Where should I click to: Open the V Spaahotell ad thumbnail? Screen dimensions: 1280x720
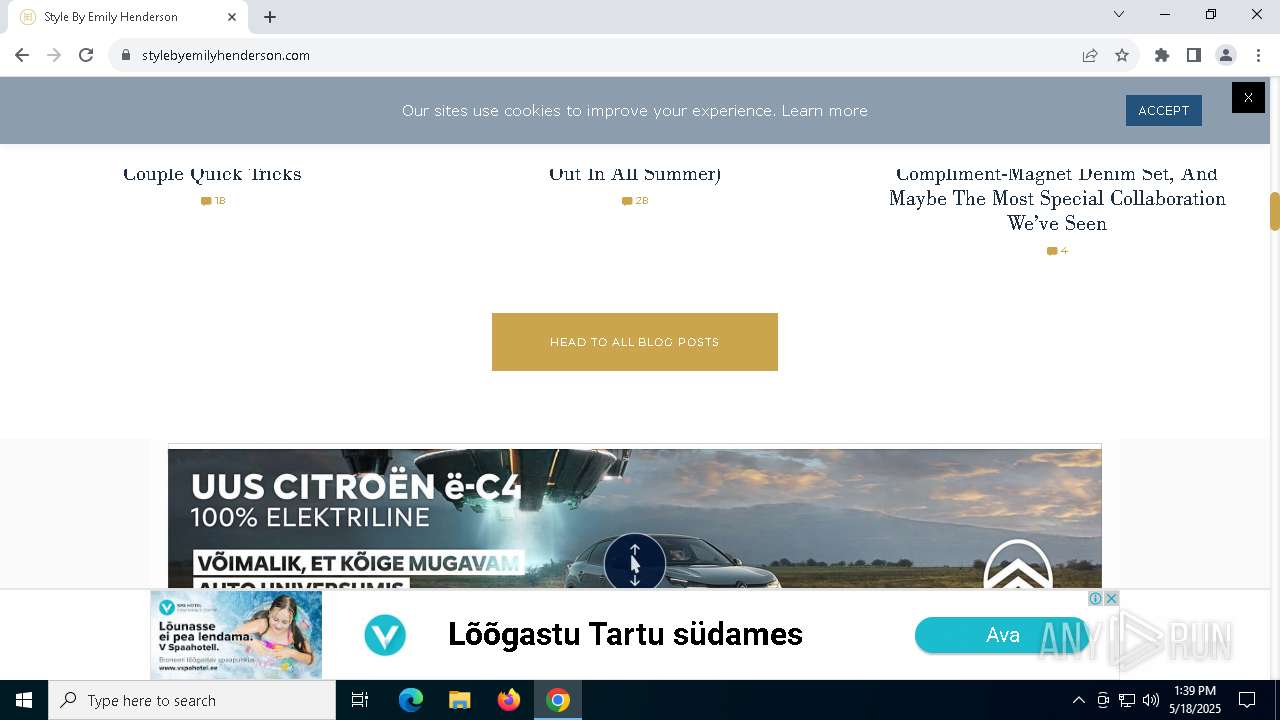pos(236,635)
